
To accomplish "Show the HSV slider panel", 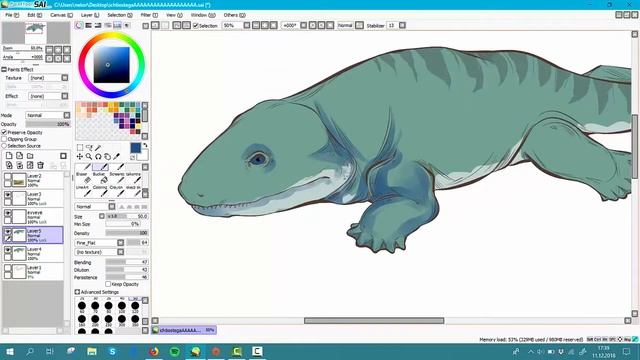I will (98, 25).
